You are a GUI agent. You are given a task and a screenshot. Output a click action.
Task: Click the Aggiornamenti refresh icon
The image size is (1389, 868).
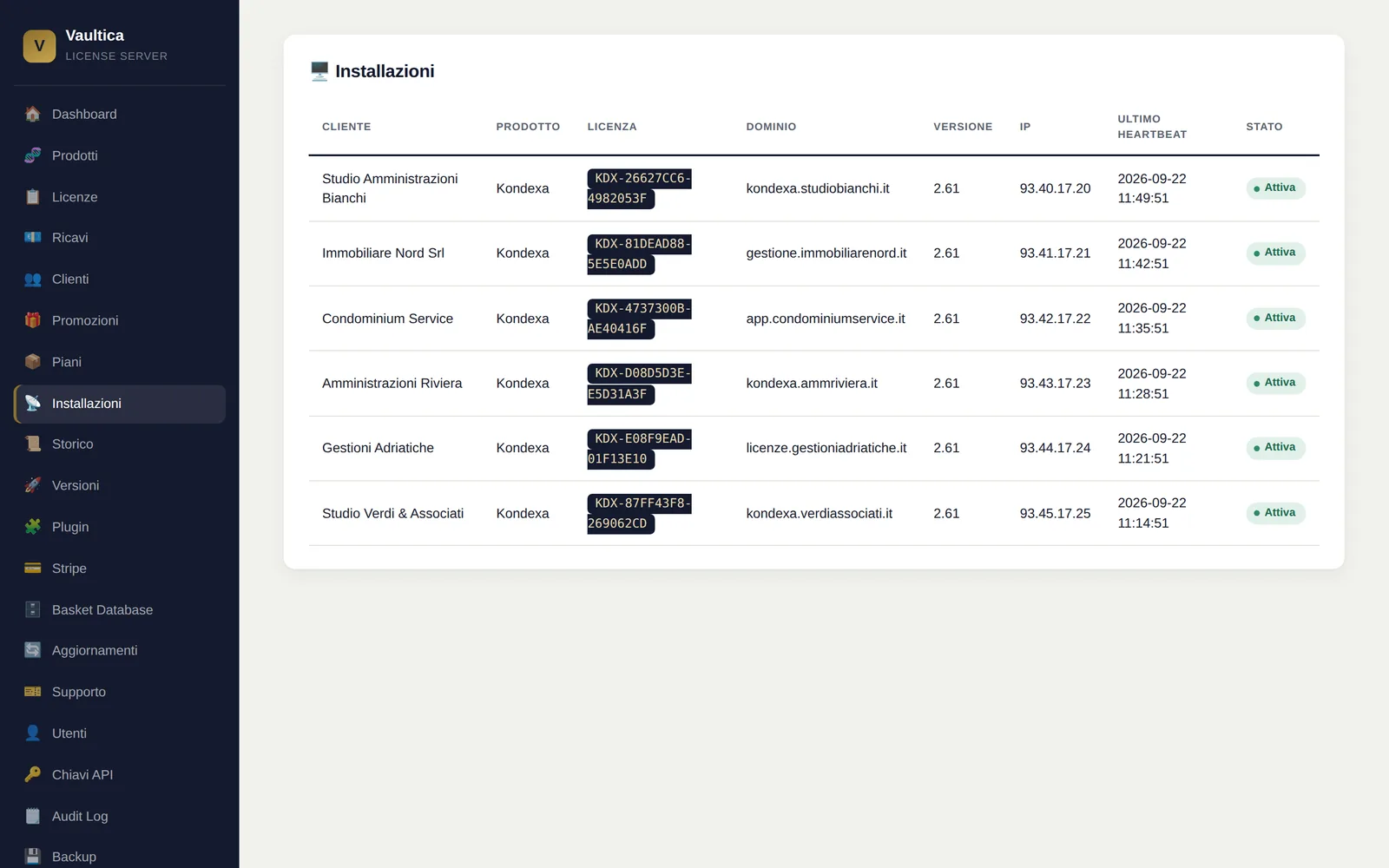(x=33, y=650)
